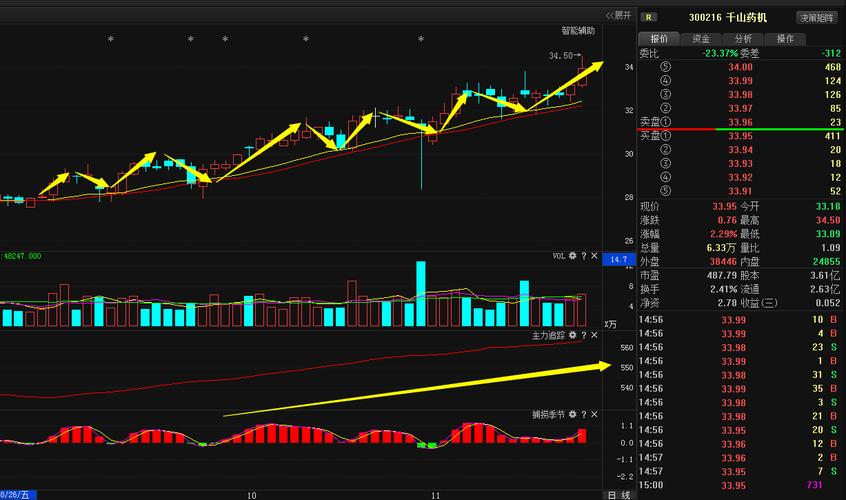Click the 决策矩阵 button
Image resolution: width=846 pixels, height=500 pixels.
pyautogui.click(x=816, y=17)
